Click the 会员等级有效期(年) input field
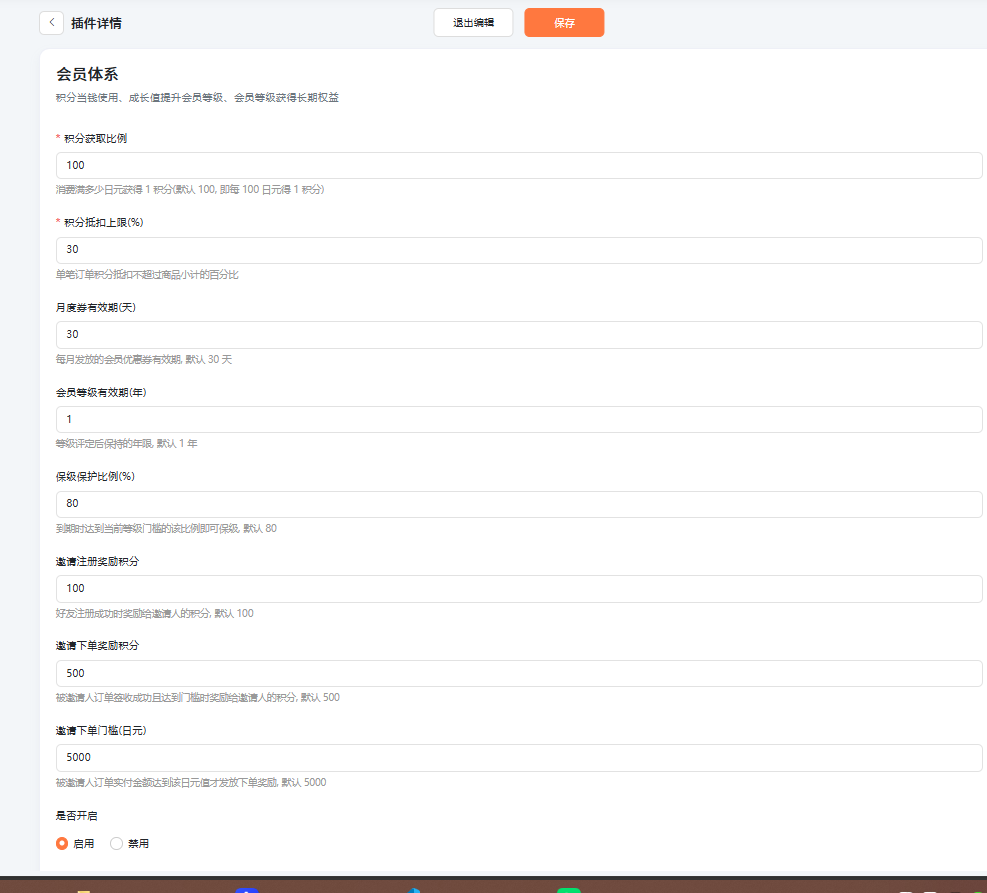The image size is (987, 893). click(x=519, y=419)
